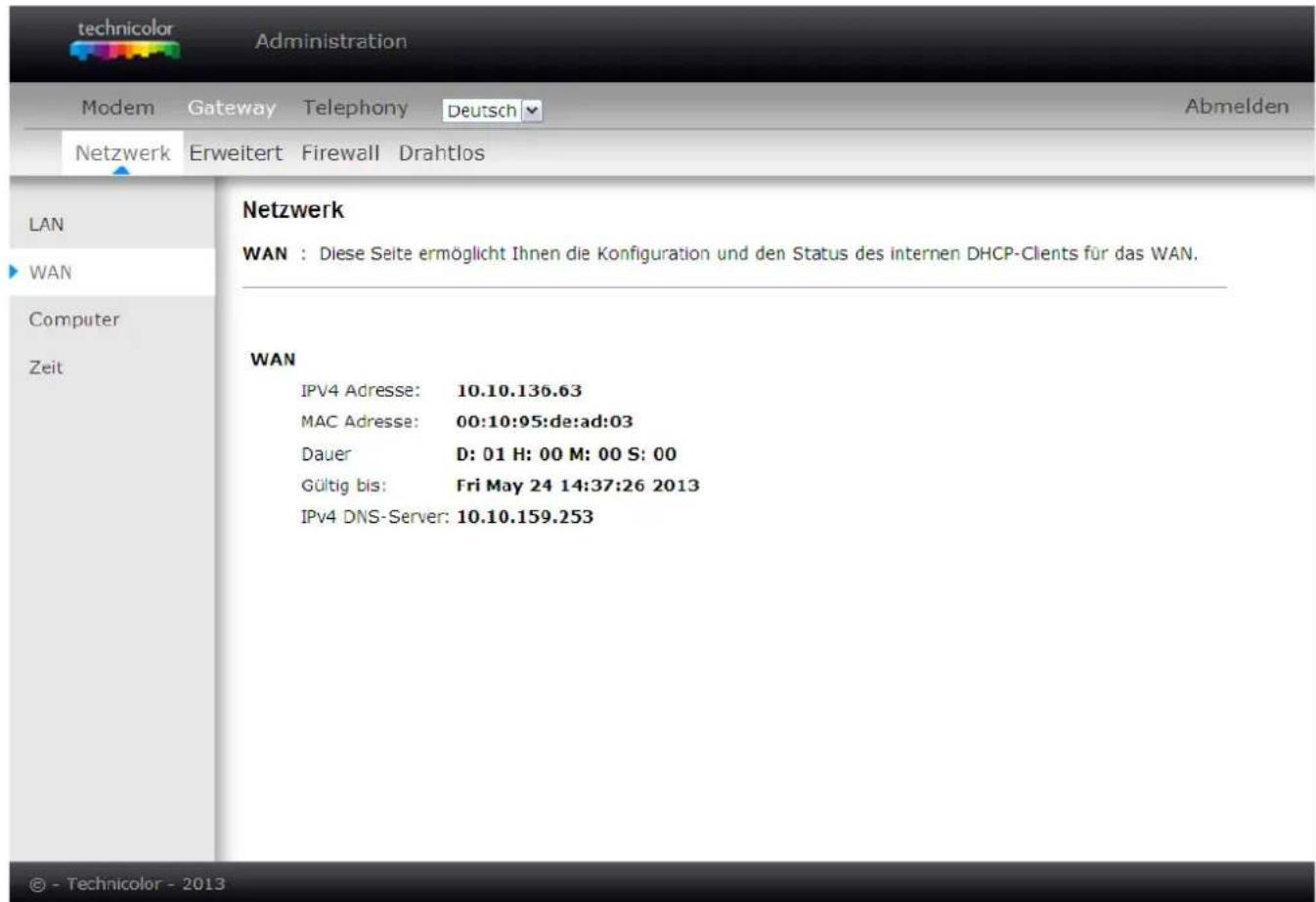Click the Technicolor logo
Screen dimensions: 1316x902
125,39
